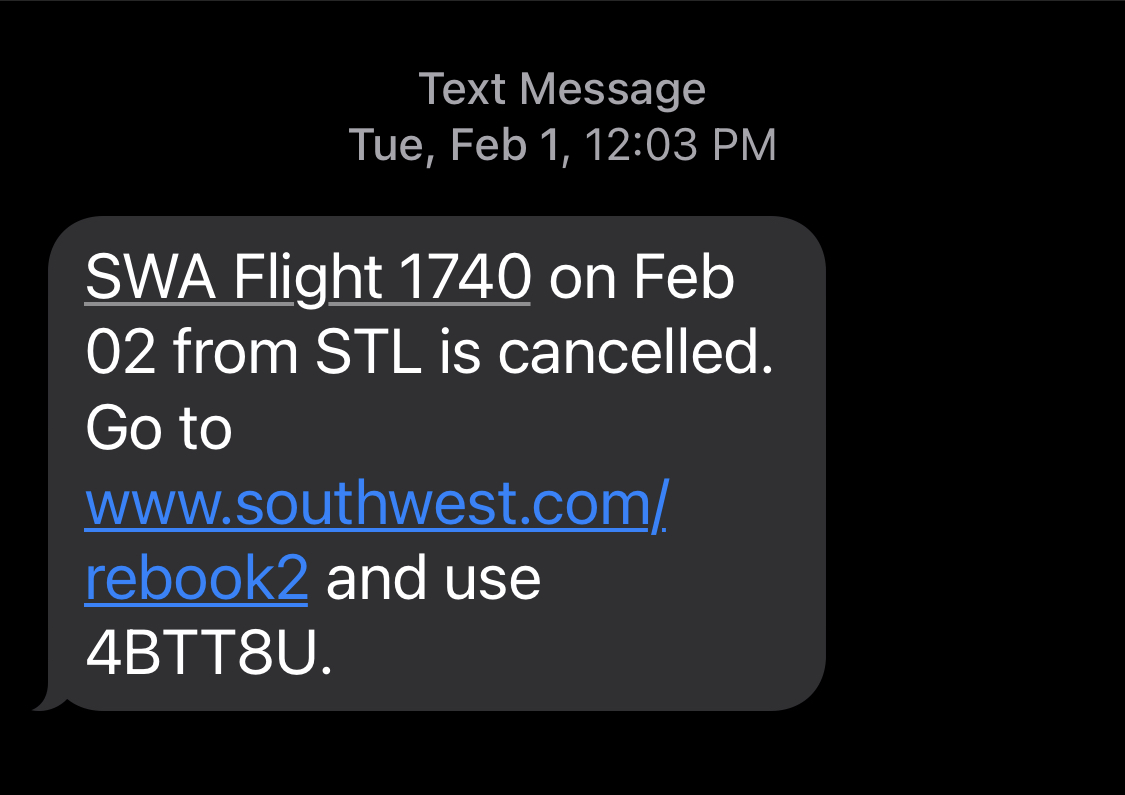Click the Tue, Feb 1 date stamp

[x=459, y=146]
